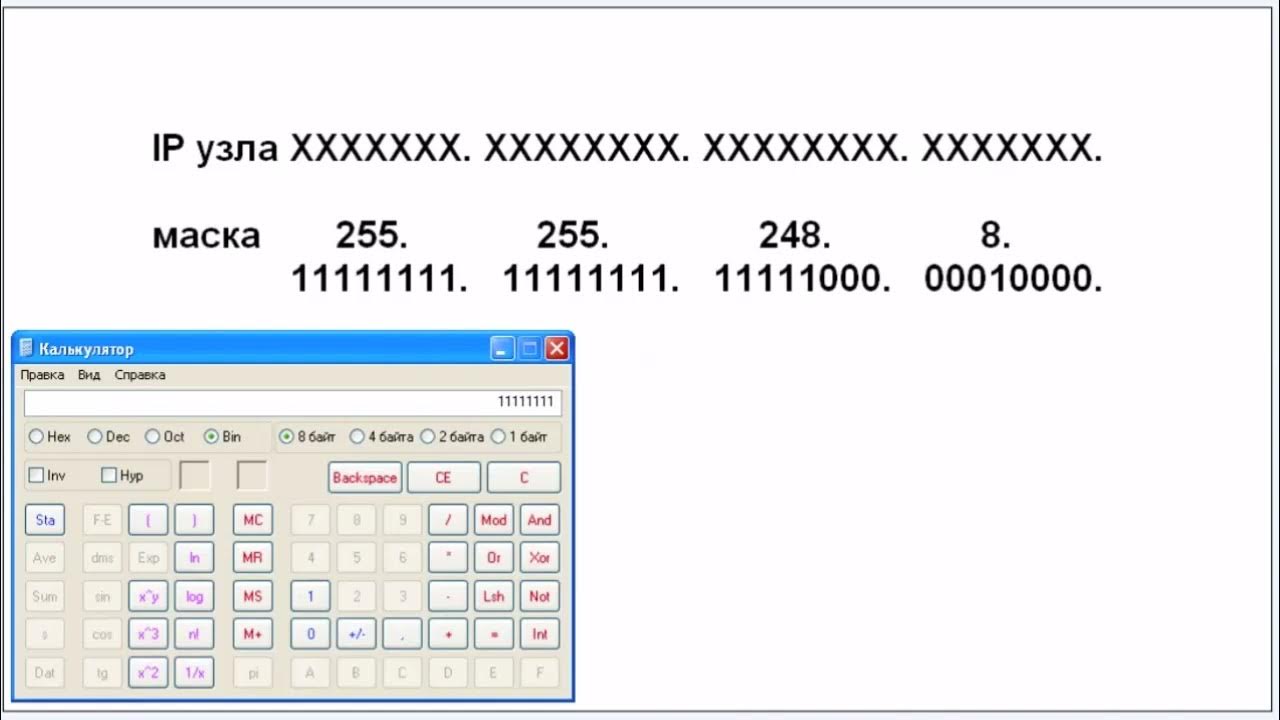Click the multiply * key
The height and width of the screenshot is (720, 1280).
(448, 558)
